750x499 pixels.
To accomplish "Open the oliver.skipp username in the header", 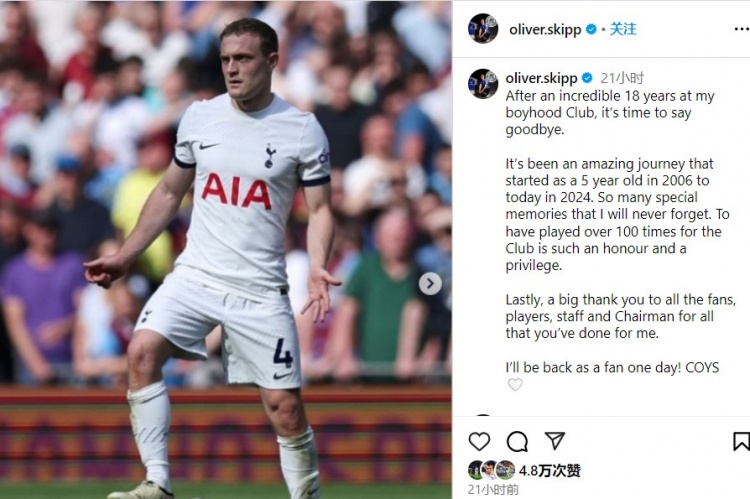I will [x=545, y=30].
